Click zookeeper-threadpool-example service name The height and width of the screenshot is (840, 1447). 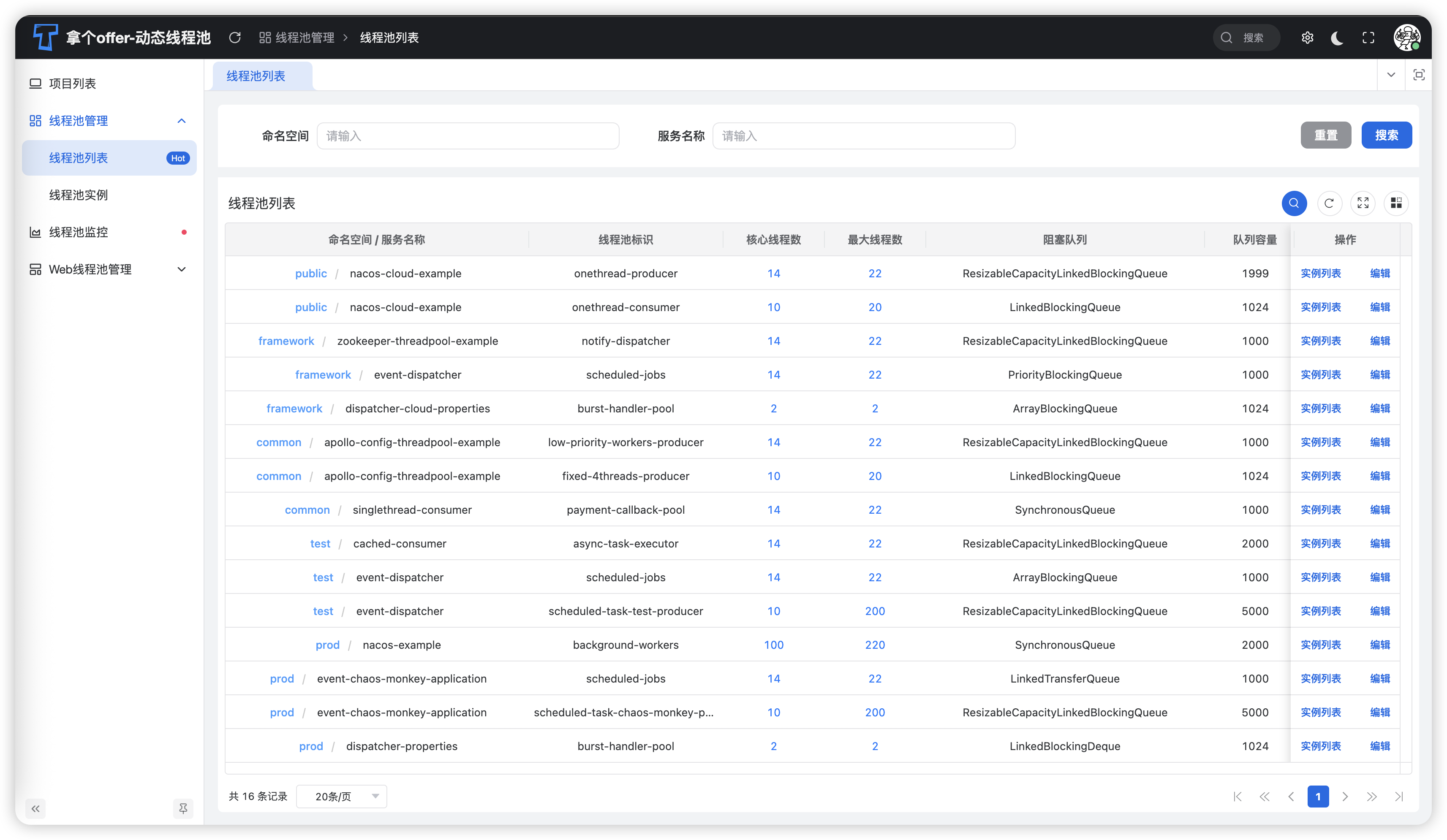pyautogui.click(x=417, y=341)
